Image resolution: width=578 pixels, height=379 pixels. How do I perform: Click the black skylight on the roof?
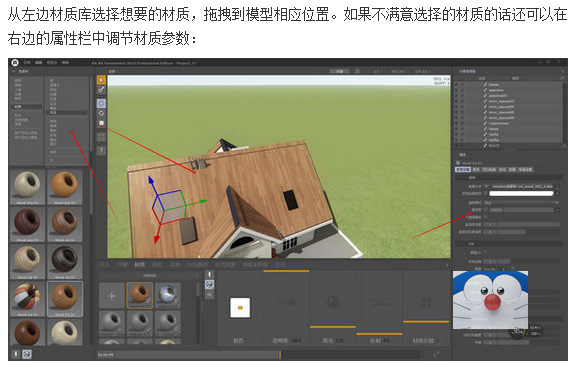tap(291, 200)
